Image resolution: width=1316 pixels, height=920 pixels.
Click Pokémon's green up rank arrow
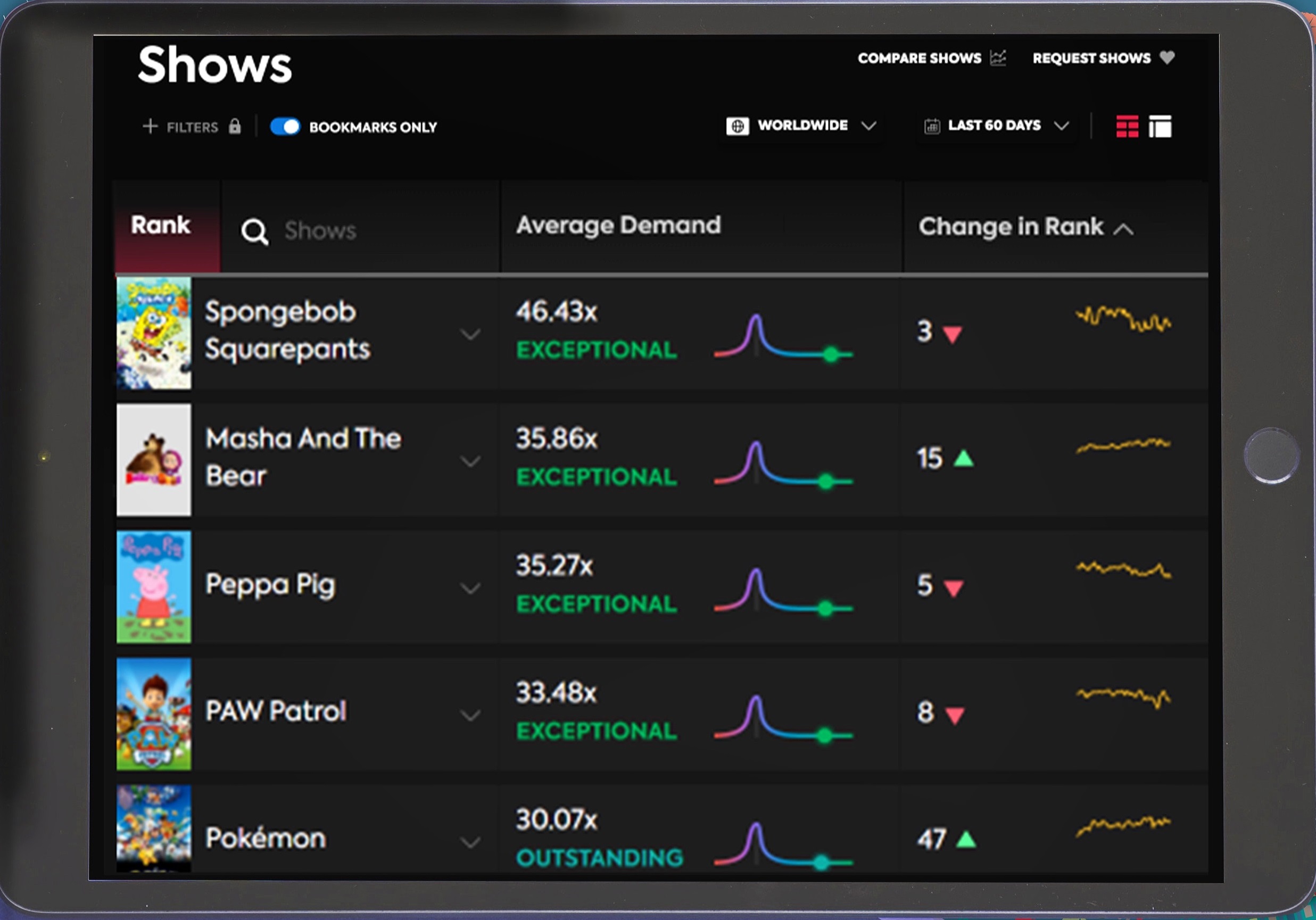pyautogui.click(x=966, y=839)
